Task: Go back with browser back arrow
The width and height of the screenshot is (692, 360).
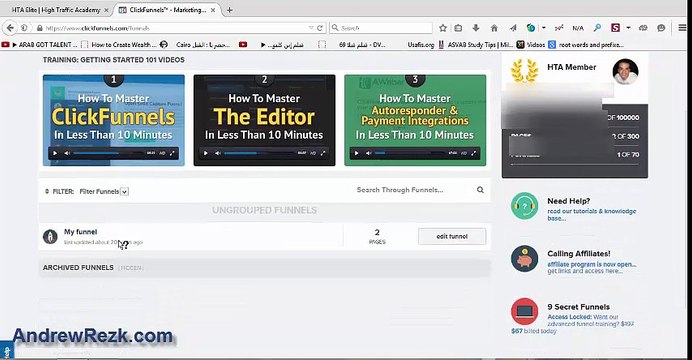Action: (x=10, y=28)
